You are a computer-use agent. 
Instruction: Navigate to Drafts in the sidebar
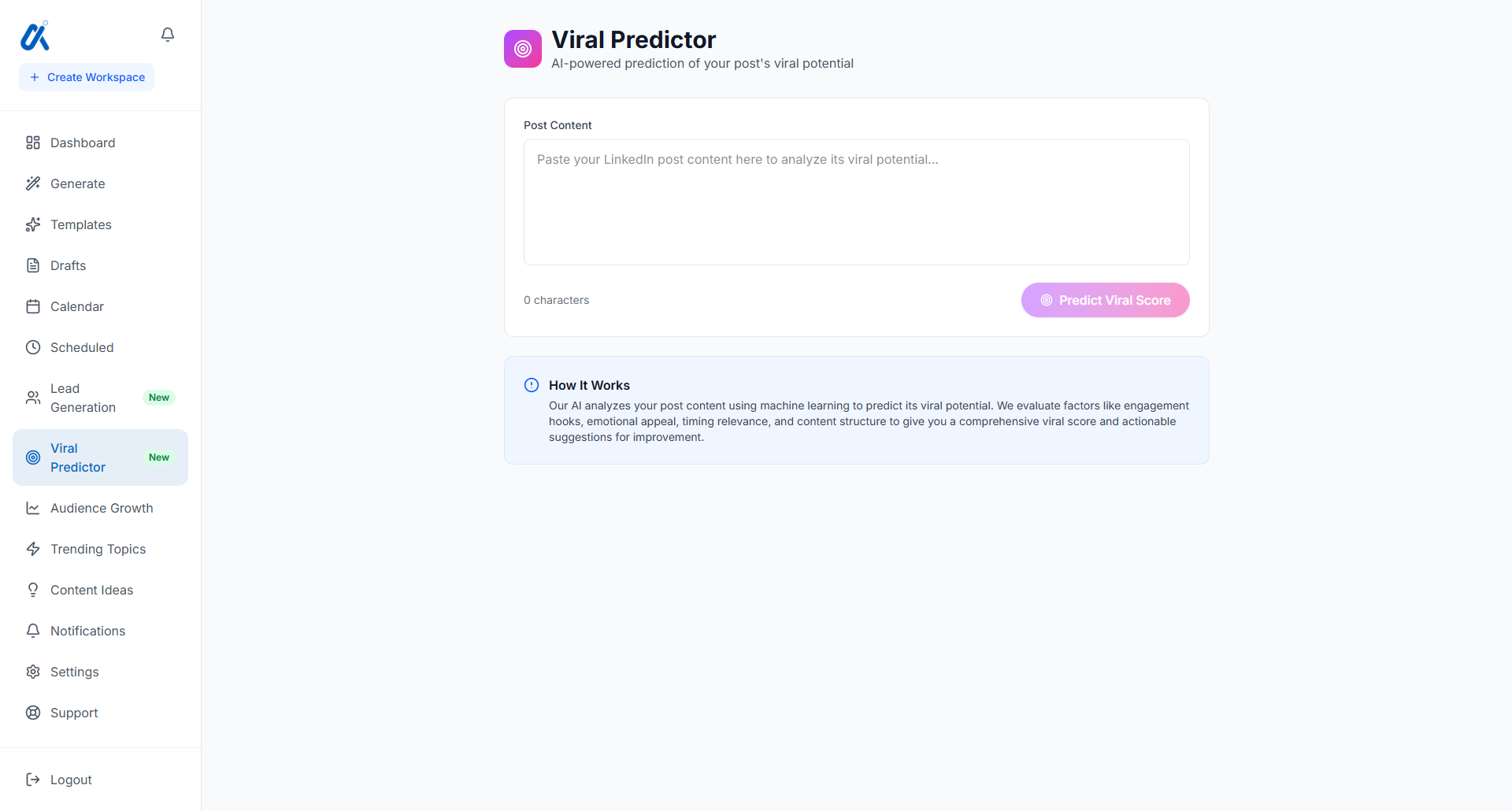pos(68,265)
